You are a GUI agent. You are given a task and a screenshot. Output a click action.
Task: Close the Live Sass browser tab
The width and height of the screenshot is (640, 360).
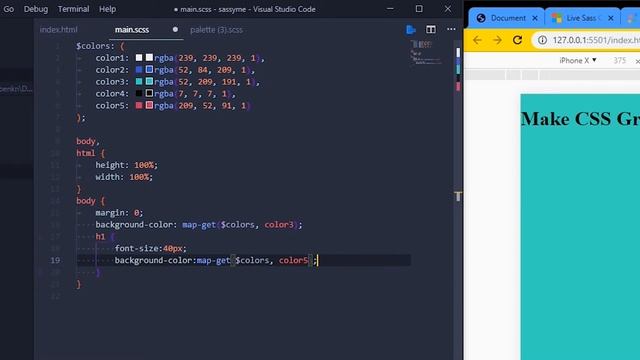611,18
